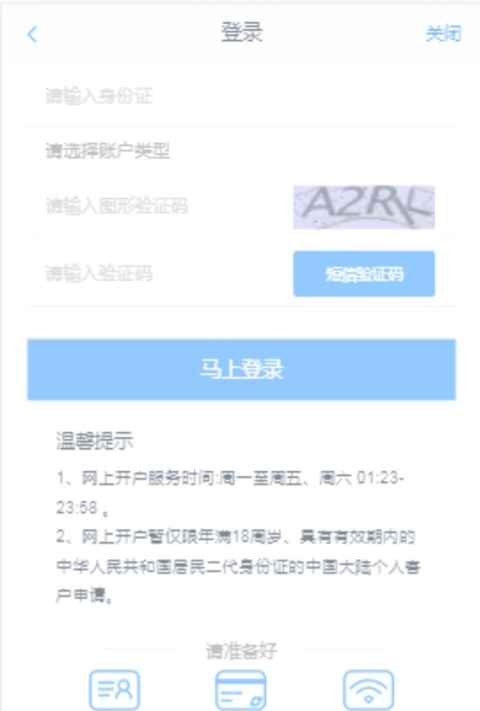Select the 网上开户服务时间 tip line
This screenshot has height=711, width=480.
230,478
